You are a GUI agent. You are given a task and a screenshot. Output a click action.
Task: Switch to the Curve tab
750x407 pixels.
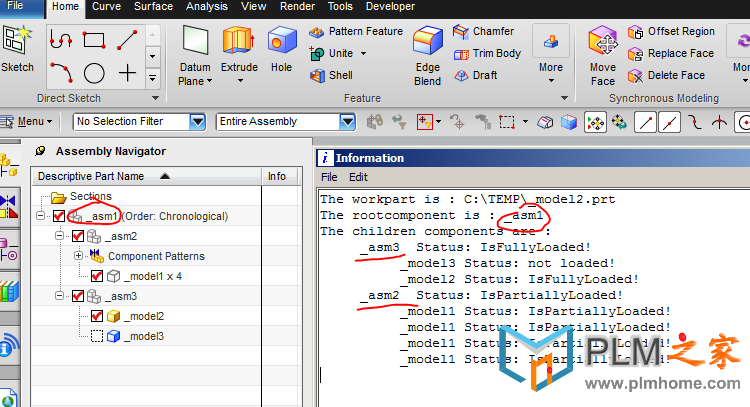point(106,7)
